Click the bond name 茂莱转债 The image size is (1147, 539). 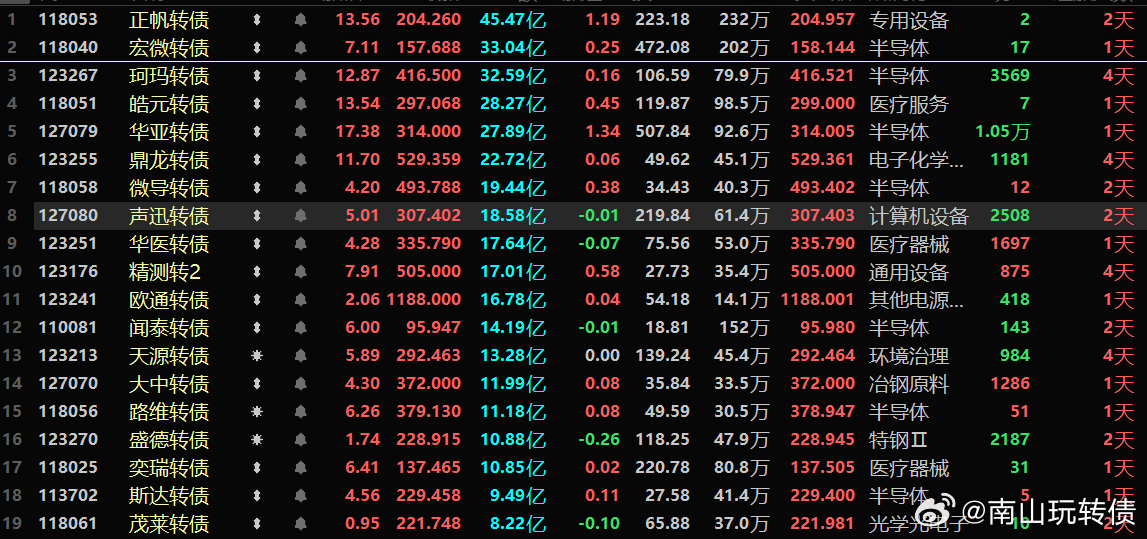coord(169,524)
